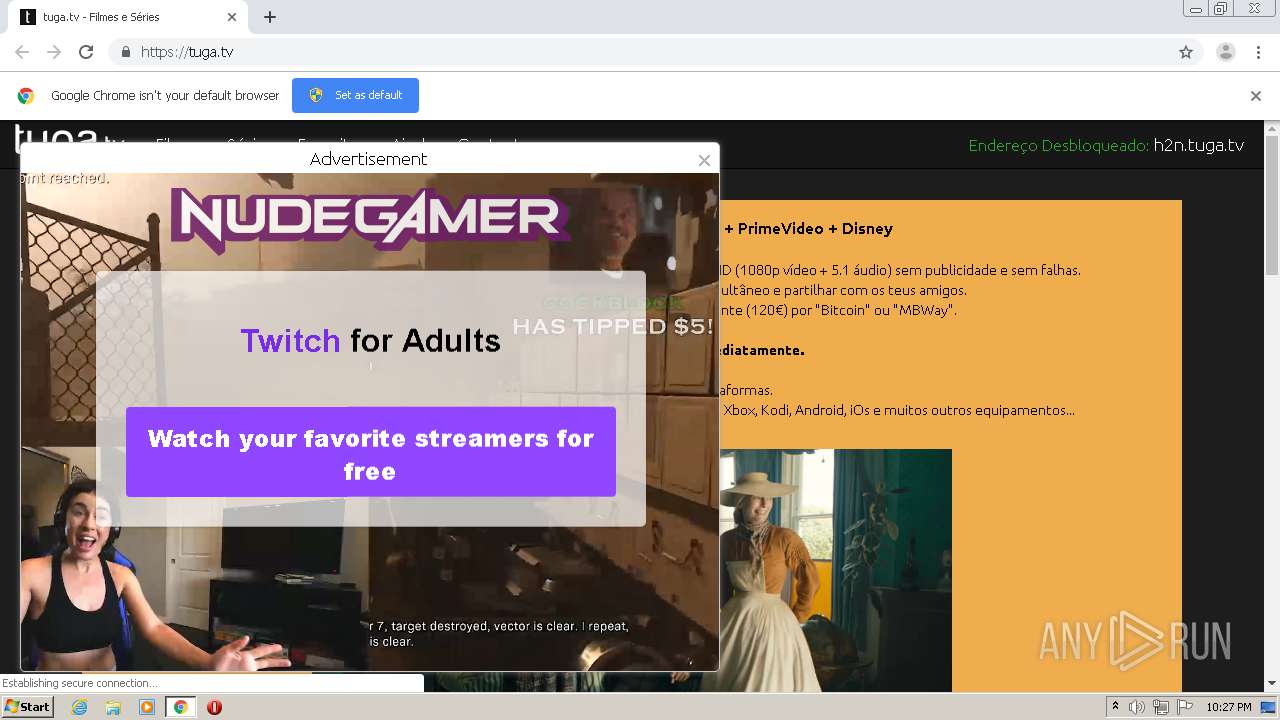The width and height of the screenshot is (1280, 720).
Task: Open the h2n.tuga.tv unblocked address link
Action: click(x=1198, y=145)
